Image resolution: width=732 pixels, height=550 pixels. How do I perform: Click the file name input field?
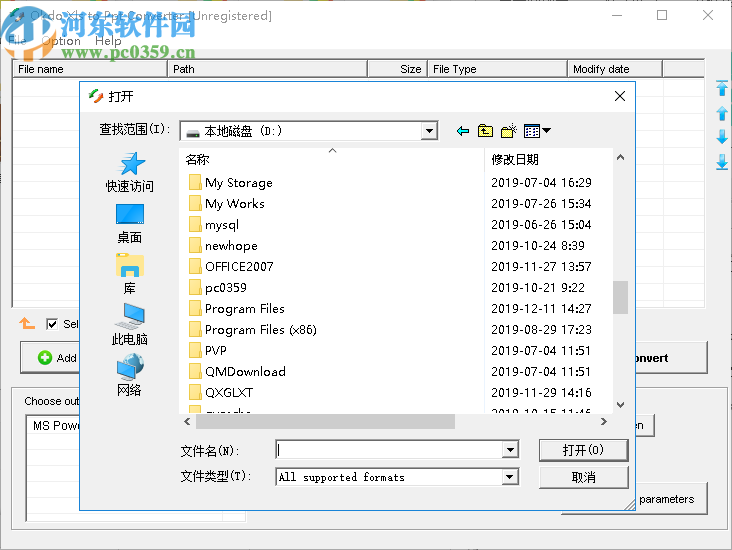389,450
